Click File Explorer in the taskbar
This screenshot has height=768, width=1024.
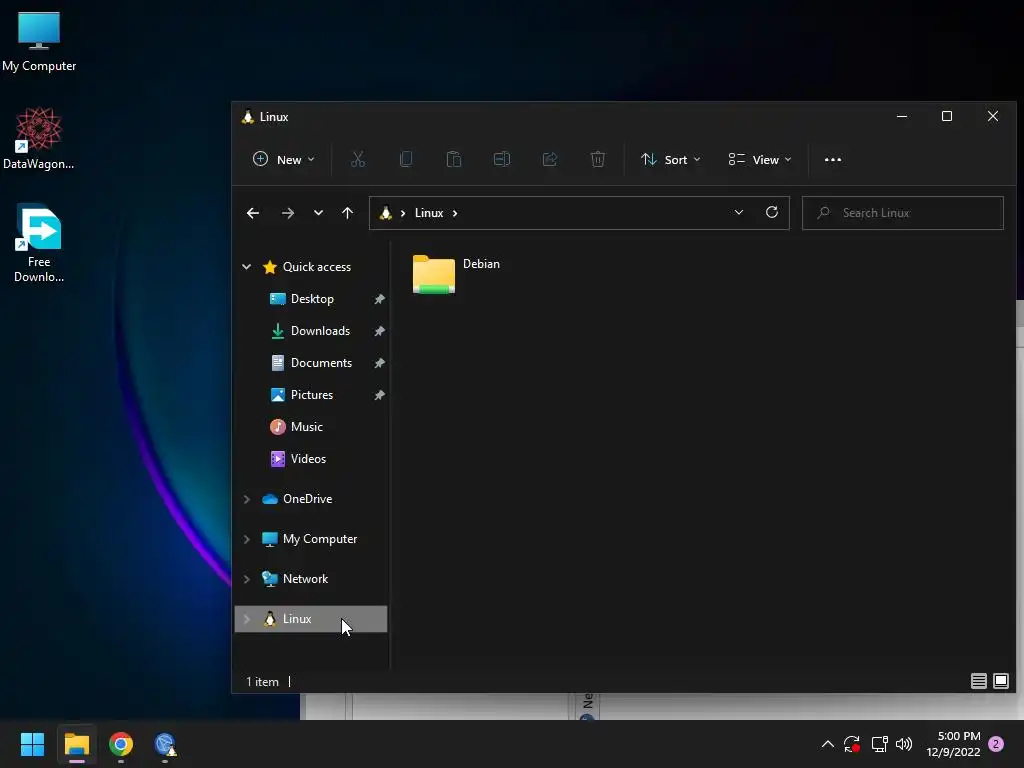pos(76,744)
